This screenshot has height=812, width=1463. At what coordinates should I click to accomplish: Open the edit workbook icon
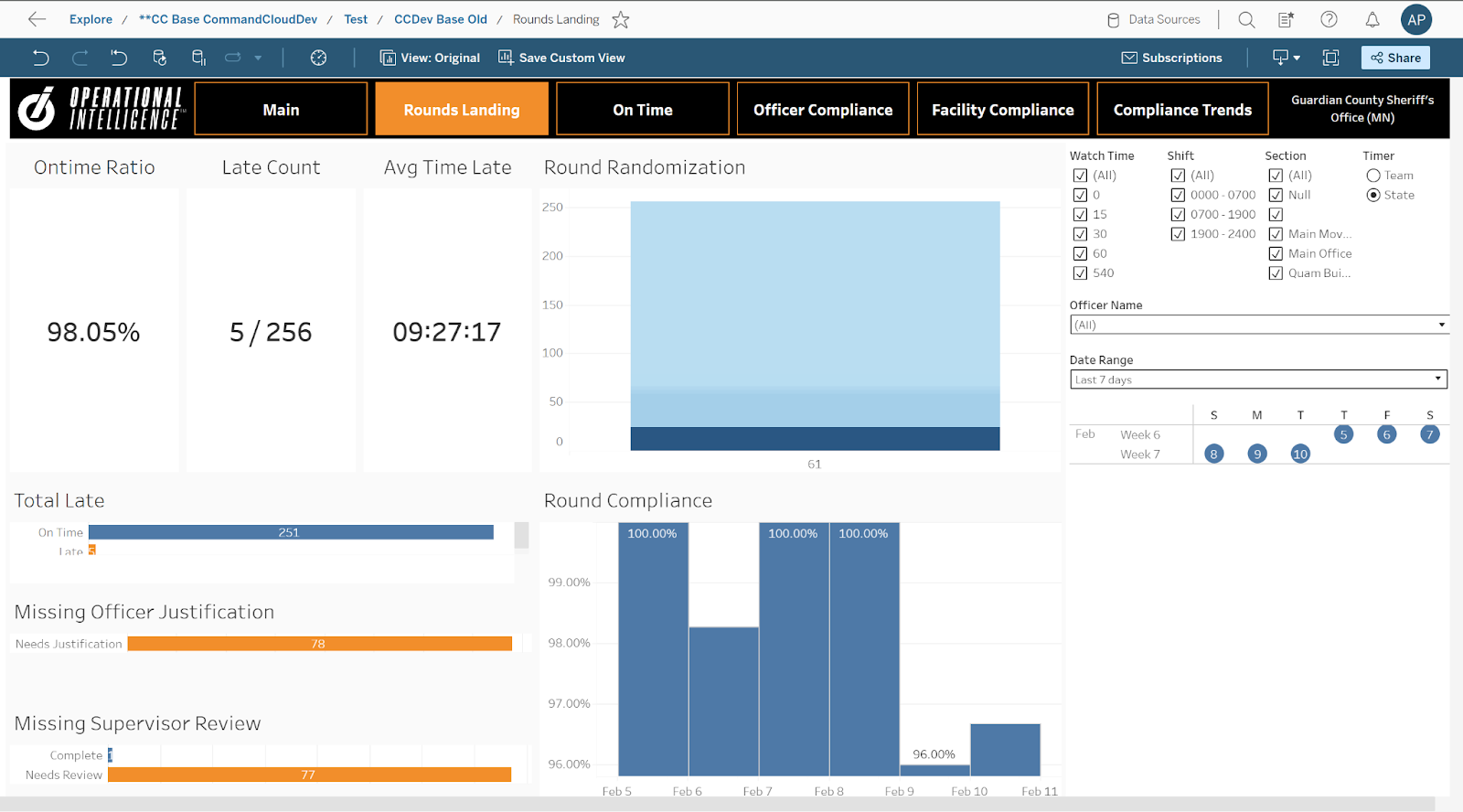pyautogui.click(x=1287, y=19)
